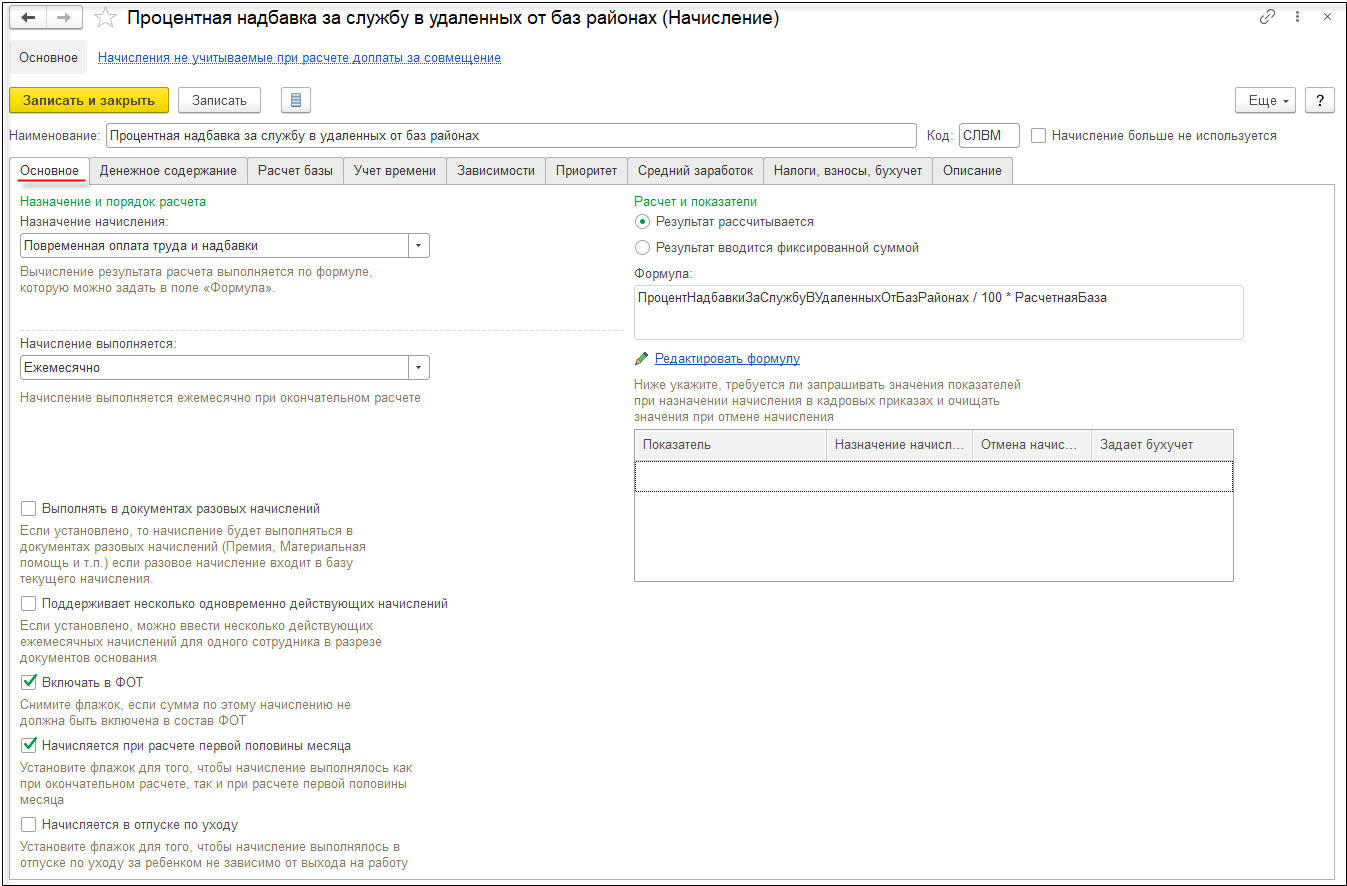
Task: Click the Отмена начис... column header
Action: [x=1032, y=444]
